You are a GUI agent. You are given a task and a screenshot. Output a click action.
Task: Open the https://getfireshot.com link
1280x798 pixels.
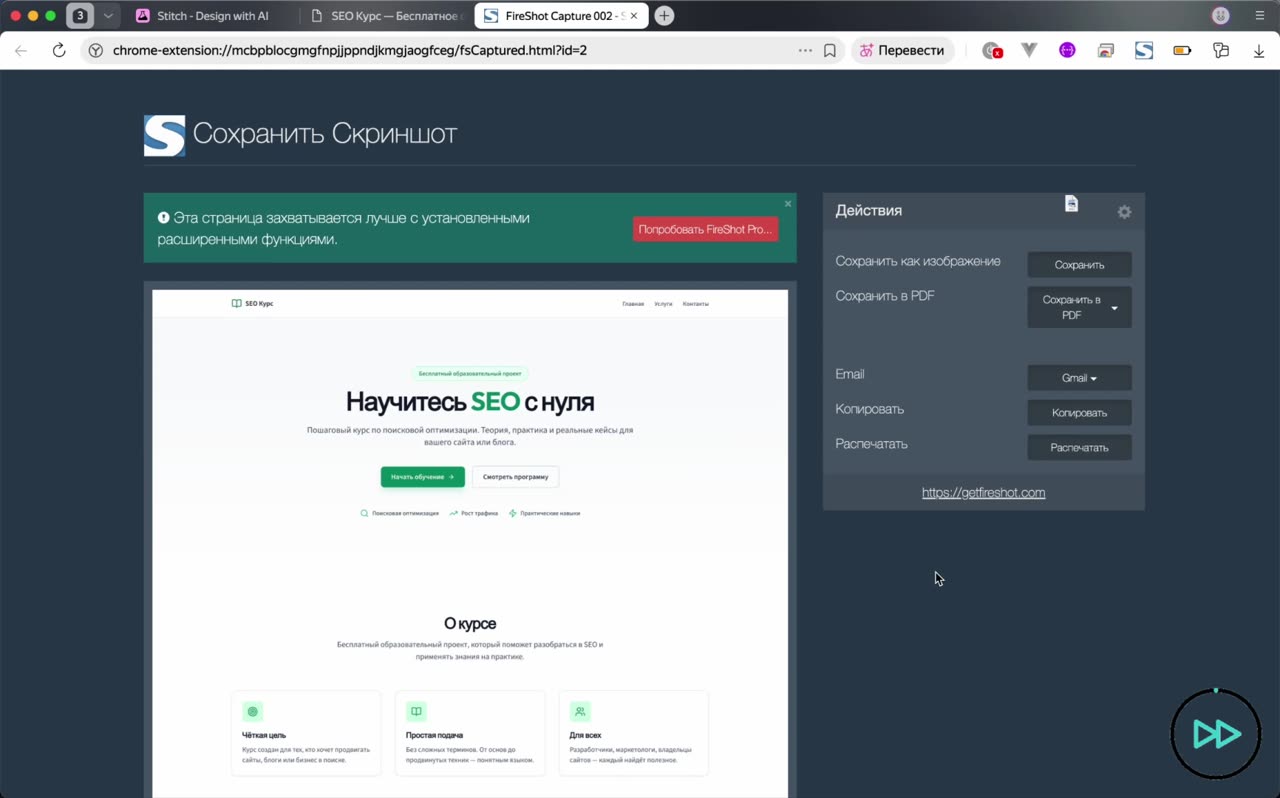pyautogui.click(x=983, y=492)
